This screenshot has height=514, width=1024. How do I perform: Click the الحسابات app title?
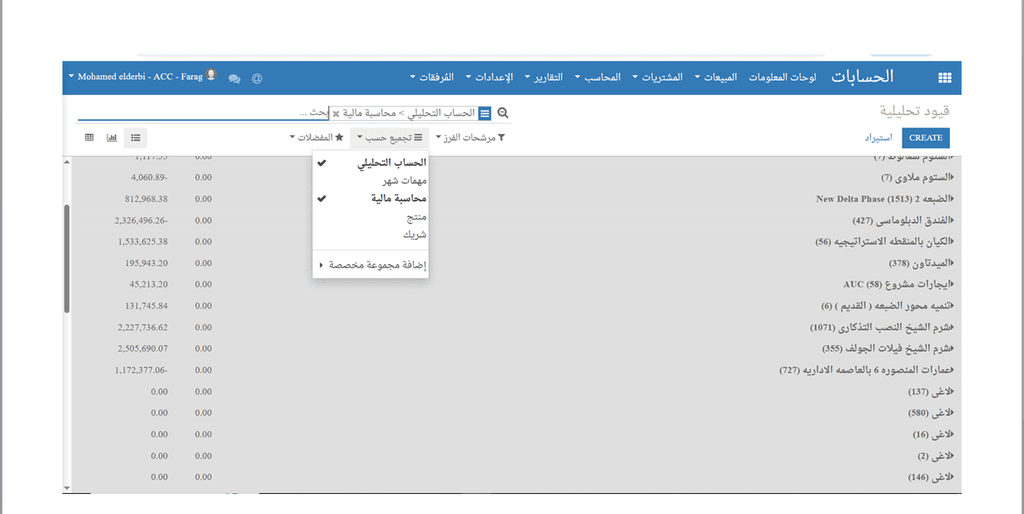(x=862, y=77)
